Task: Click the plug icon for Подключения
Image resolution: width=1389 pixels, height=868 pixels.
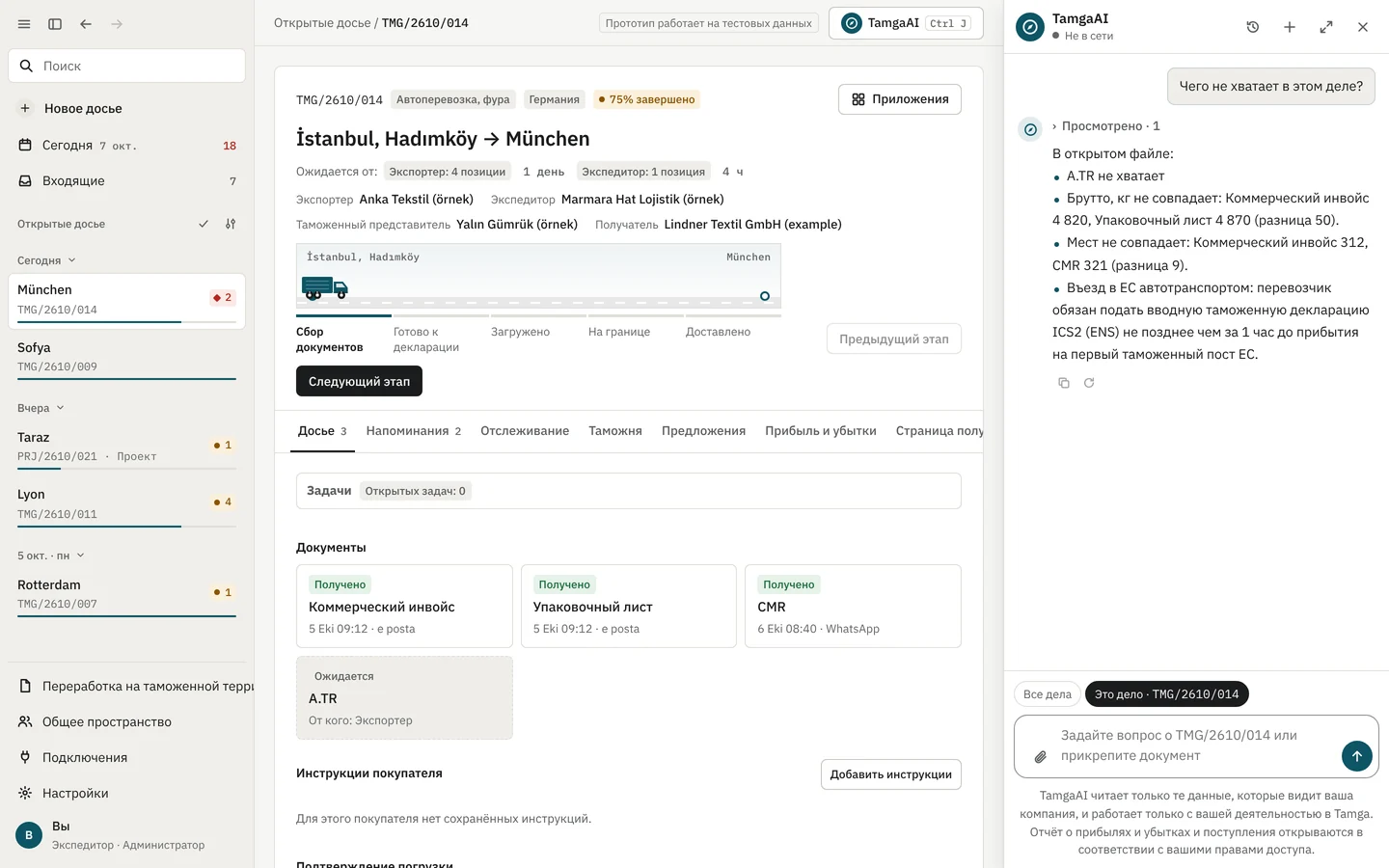Action: tap(25, 757)
